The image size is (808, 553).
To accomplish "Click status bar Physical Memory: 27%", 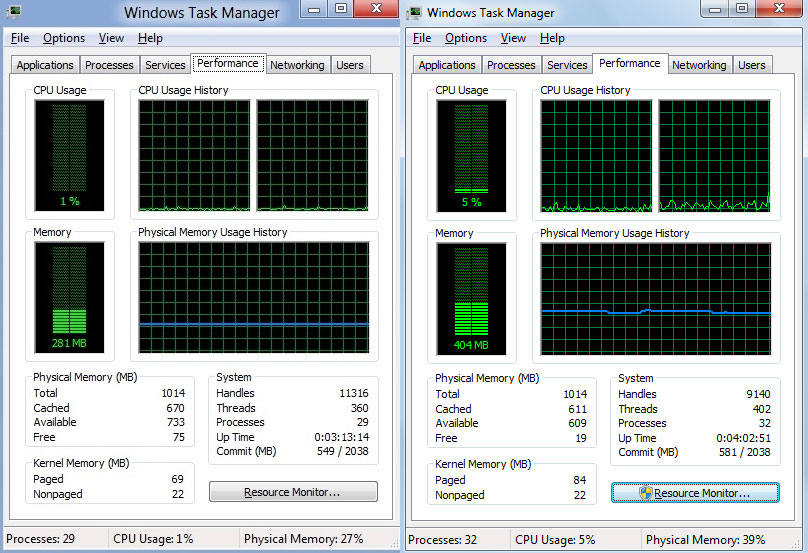I will tap(304, 539).
